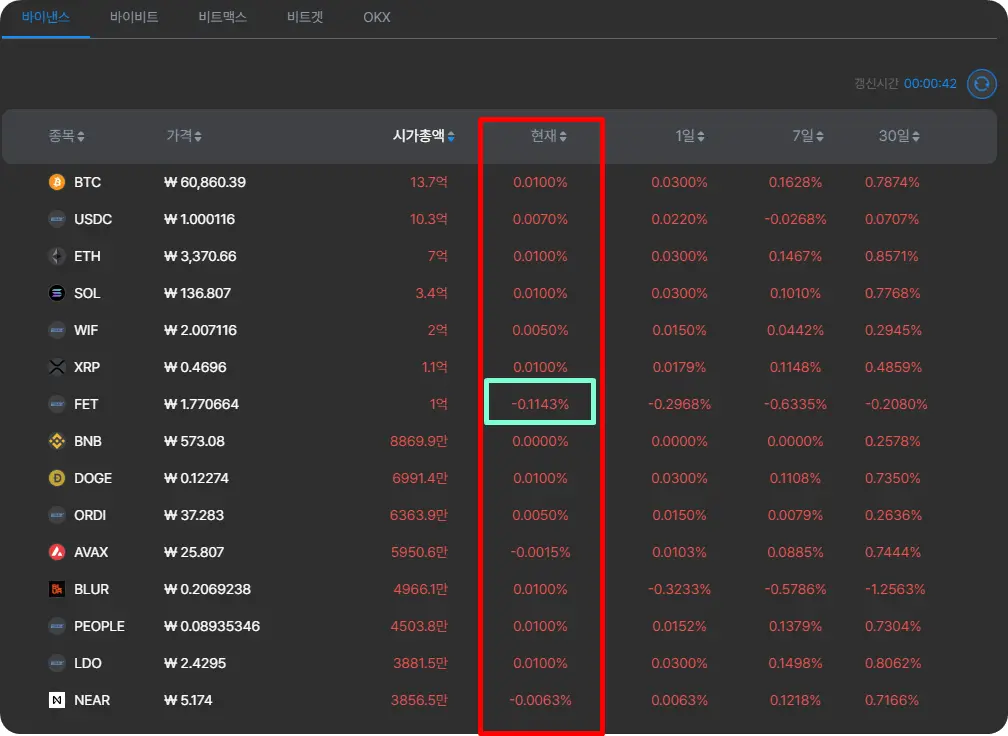Select the SOL symbol name
The image size is (1008, 736).
(x=87, y=293)
